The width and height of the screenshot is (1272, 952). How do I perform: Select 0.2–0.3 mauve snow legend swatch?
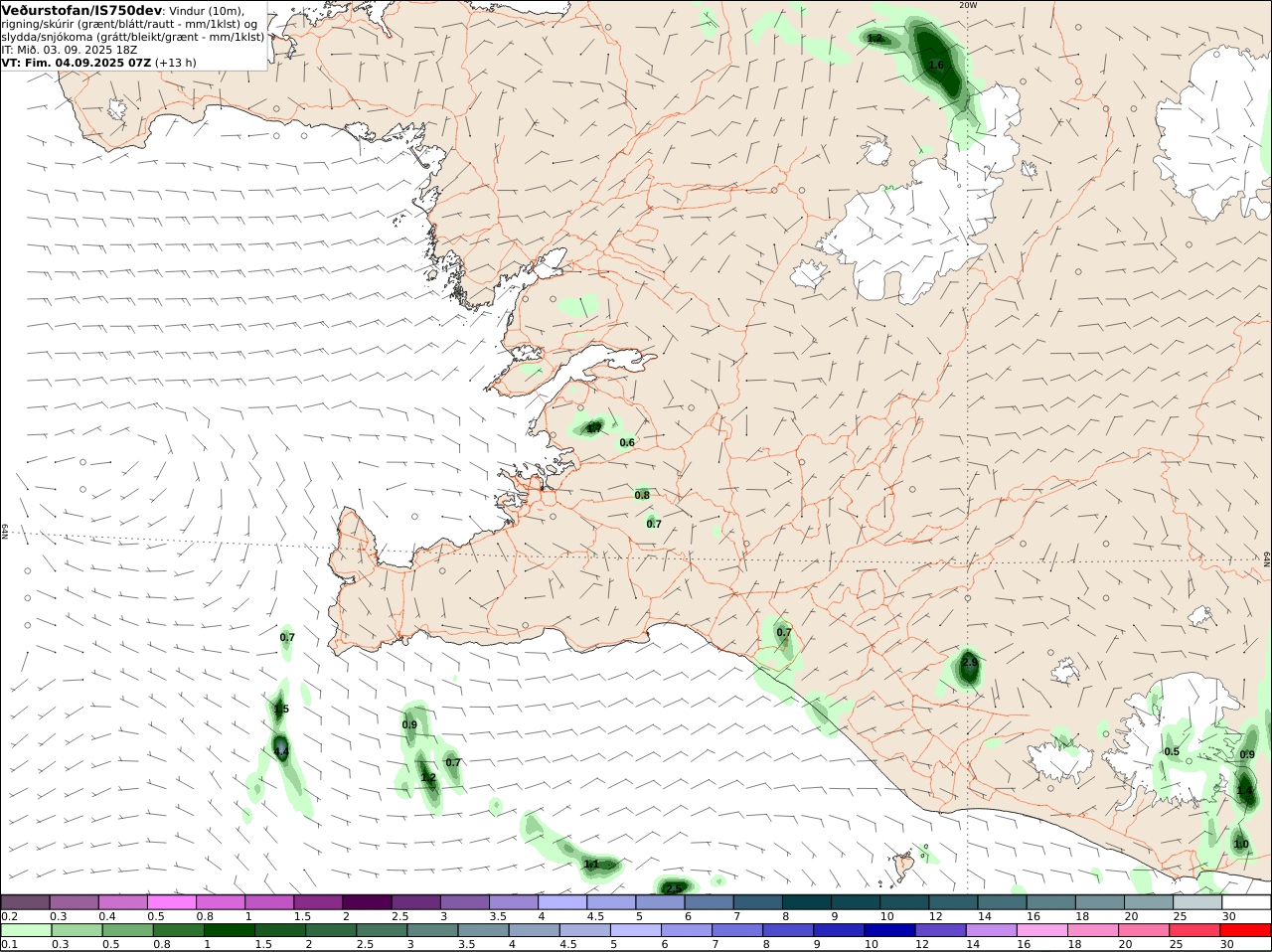point(26,902)
